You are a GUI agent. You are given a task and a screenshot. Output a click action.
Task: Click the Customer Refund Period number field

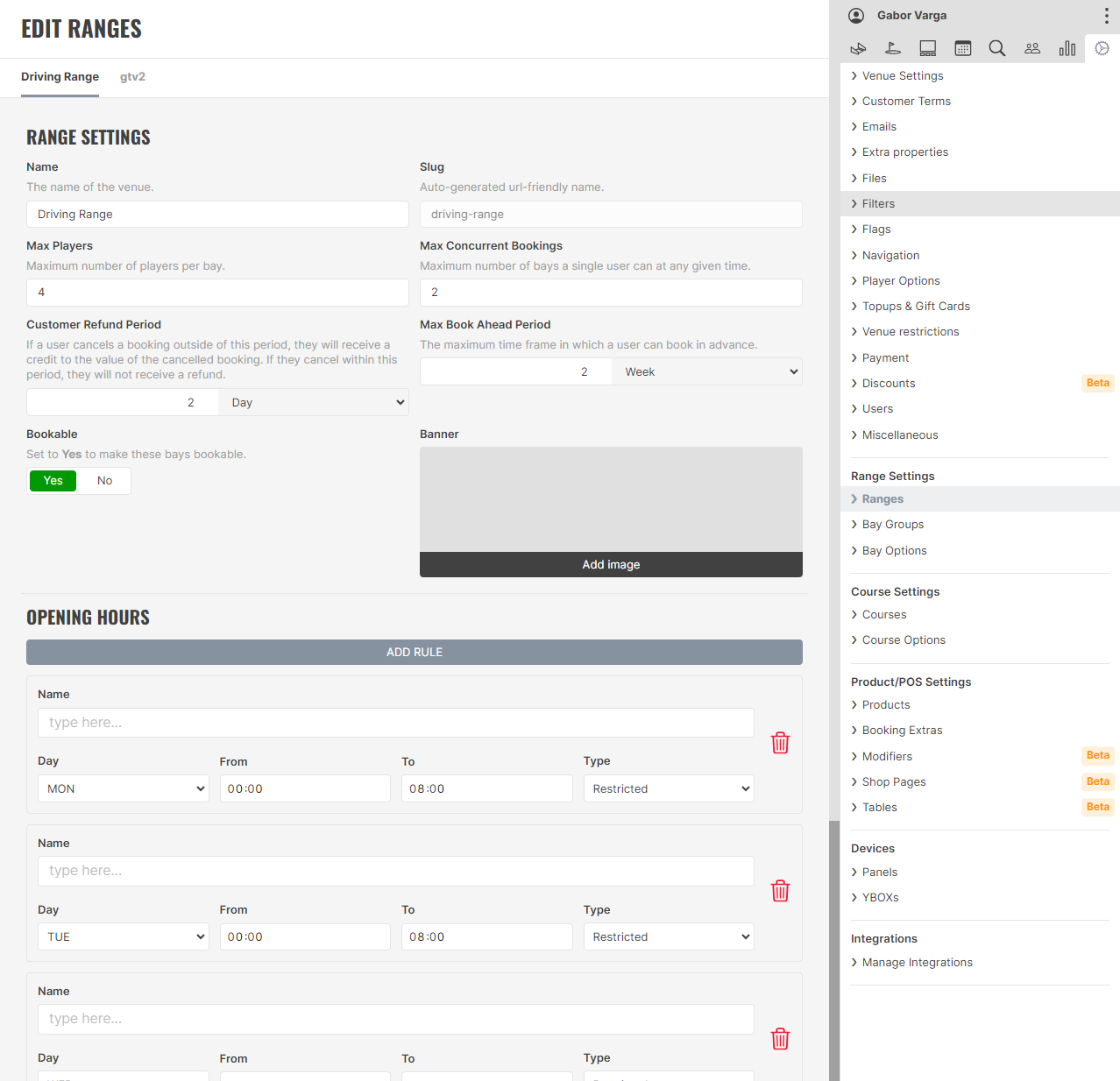pyautogui.click(x=123, y=403)
